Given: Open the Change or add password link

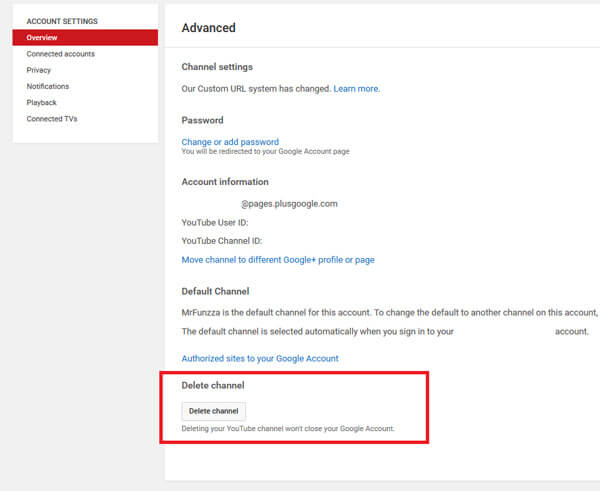Looking at the screenshot, I should [230, 142].
